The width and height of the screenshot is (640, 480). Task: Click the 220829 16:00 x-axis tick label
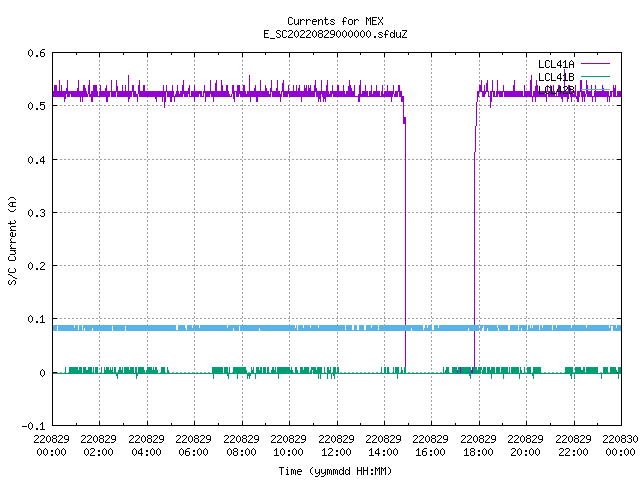(430, 446)
